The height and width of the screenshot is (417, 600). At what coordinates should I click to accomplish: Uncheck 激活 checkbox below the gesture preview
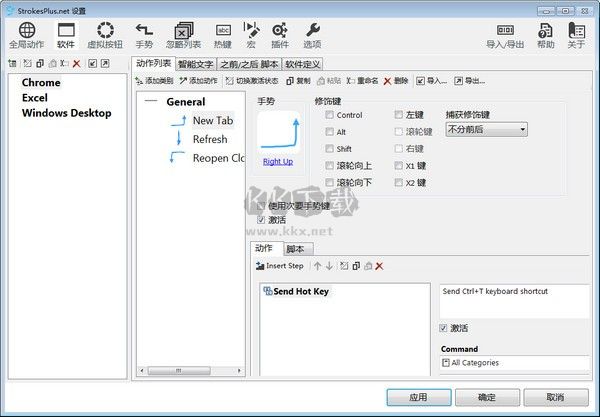[261, 220]
